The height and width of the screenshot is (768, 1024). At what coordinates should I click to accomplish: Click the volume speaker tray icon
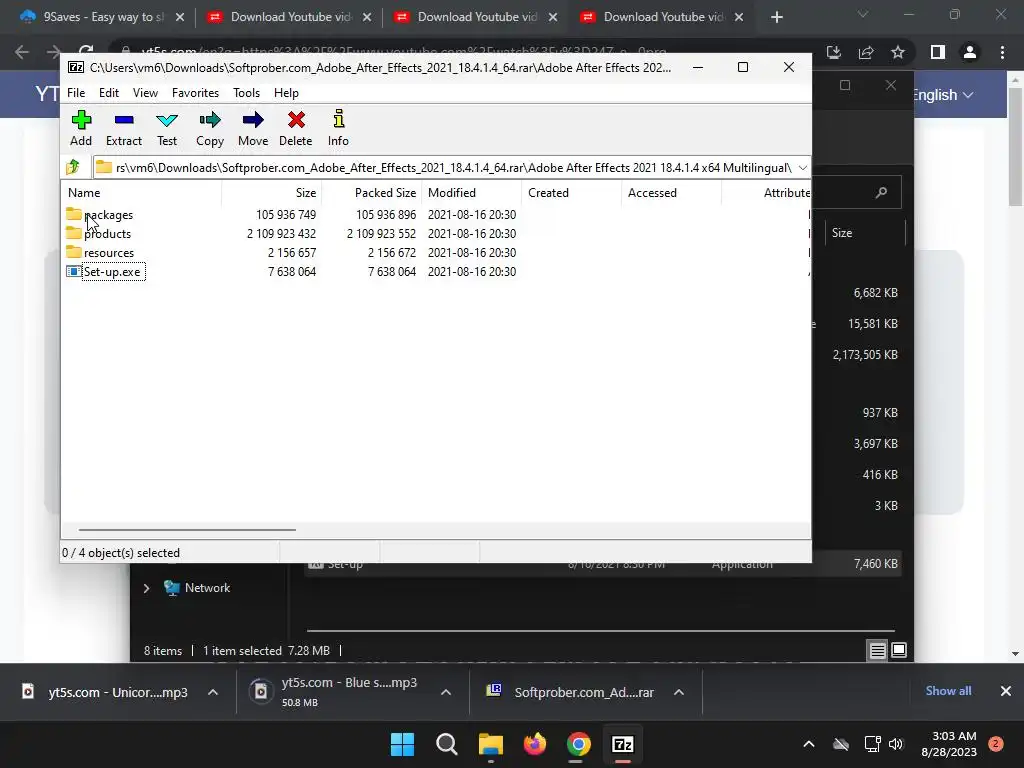click(x=896, y=744)
